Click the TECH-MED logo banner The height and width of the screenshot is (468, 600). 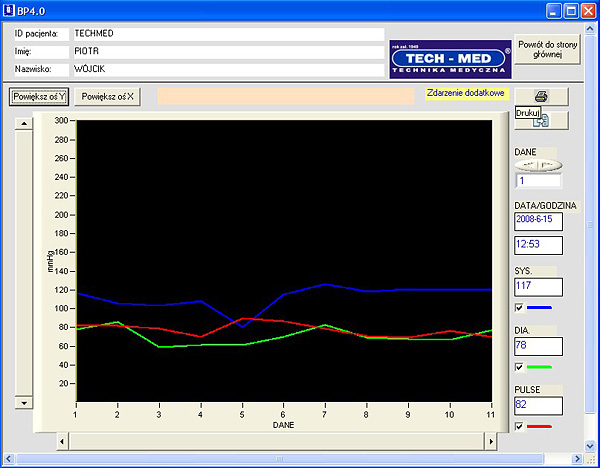click(450, 59)
